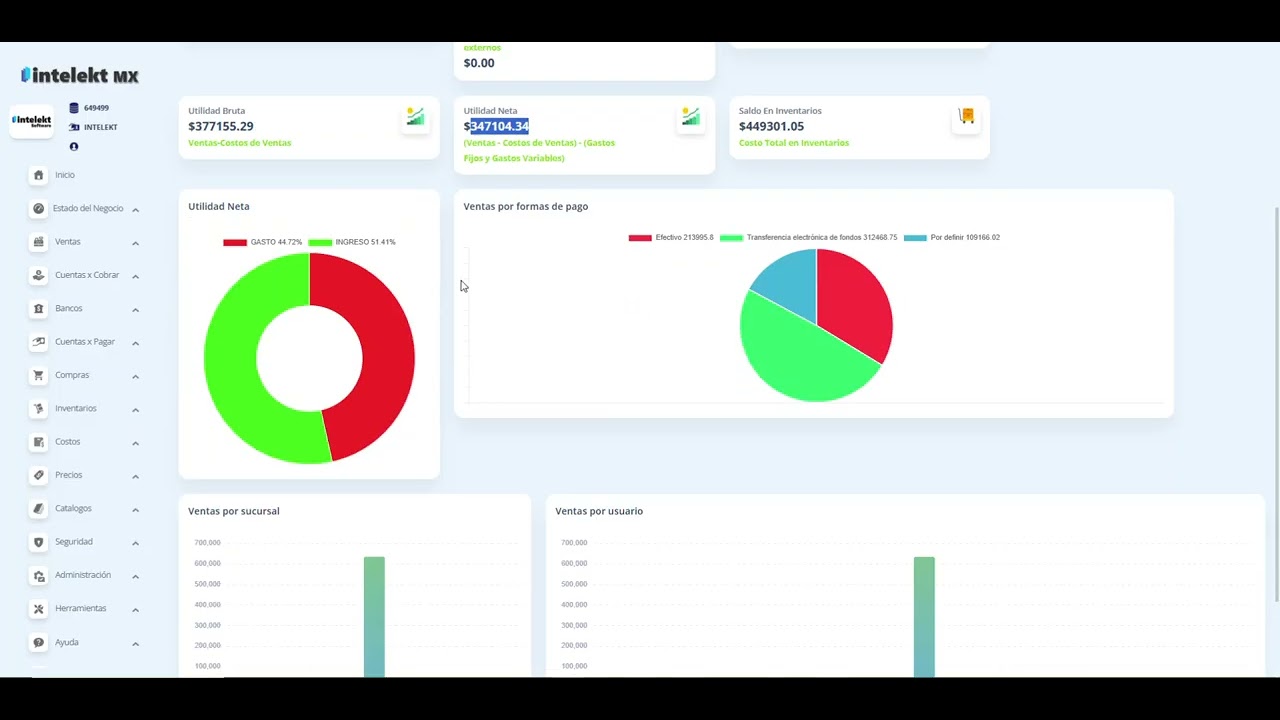Screen dimensions: 1280x720
Task: Expand the Estado del Negocio submenu chevron
Action: coord(135,210)
